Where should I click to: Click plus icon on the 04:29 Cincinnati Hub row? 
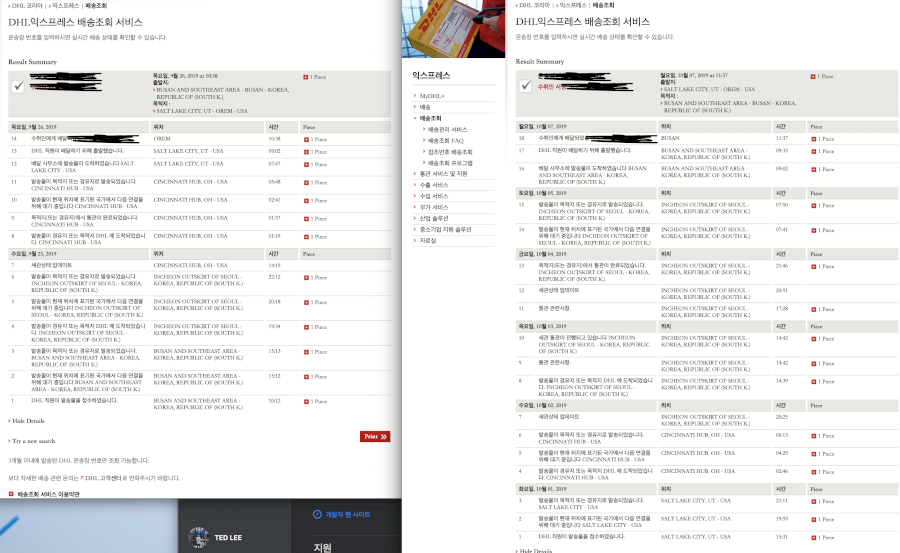click(x=813, y=454)
